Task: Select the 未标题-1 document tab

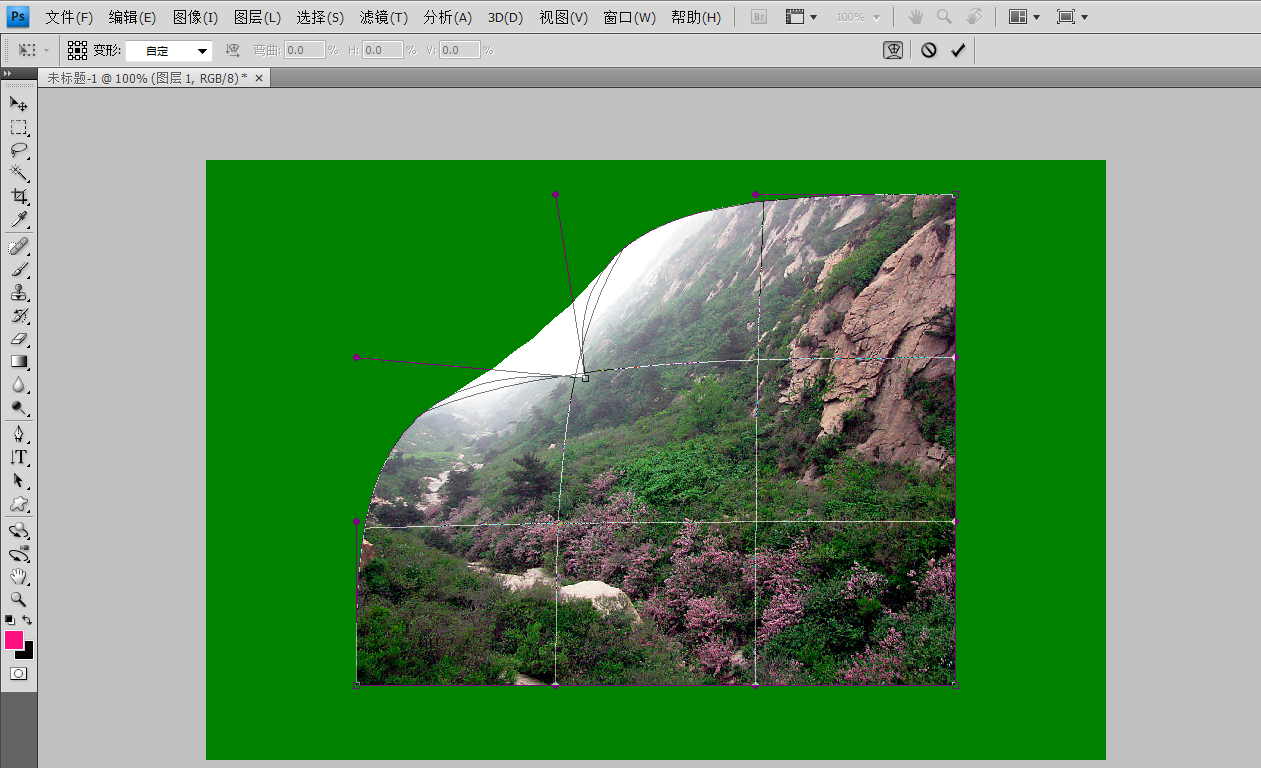Action: [147, 78]
